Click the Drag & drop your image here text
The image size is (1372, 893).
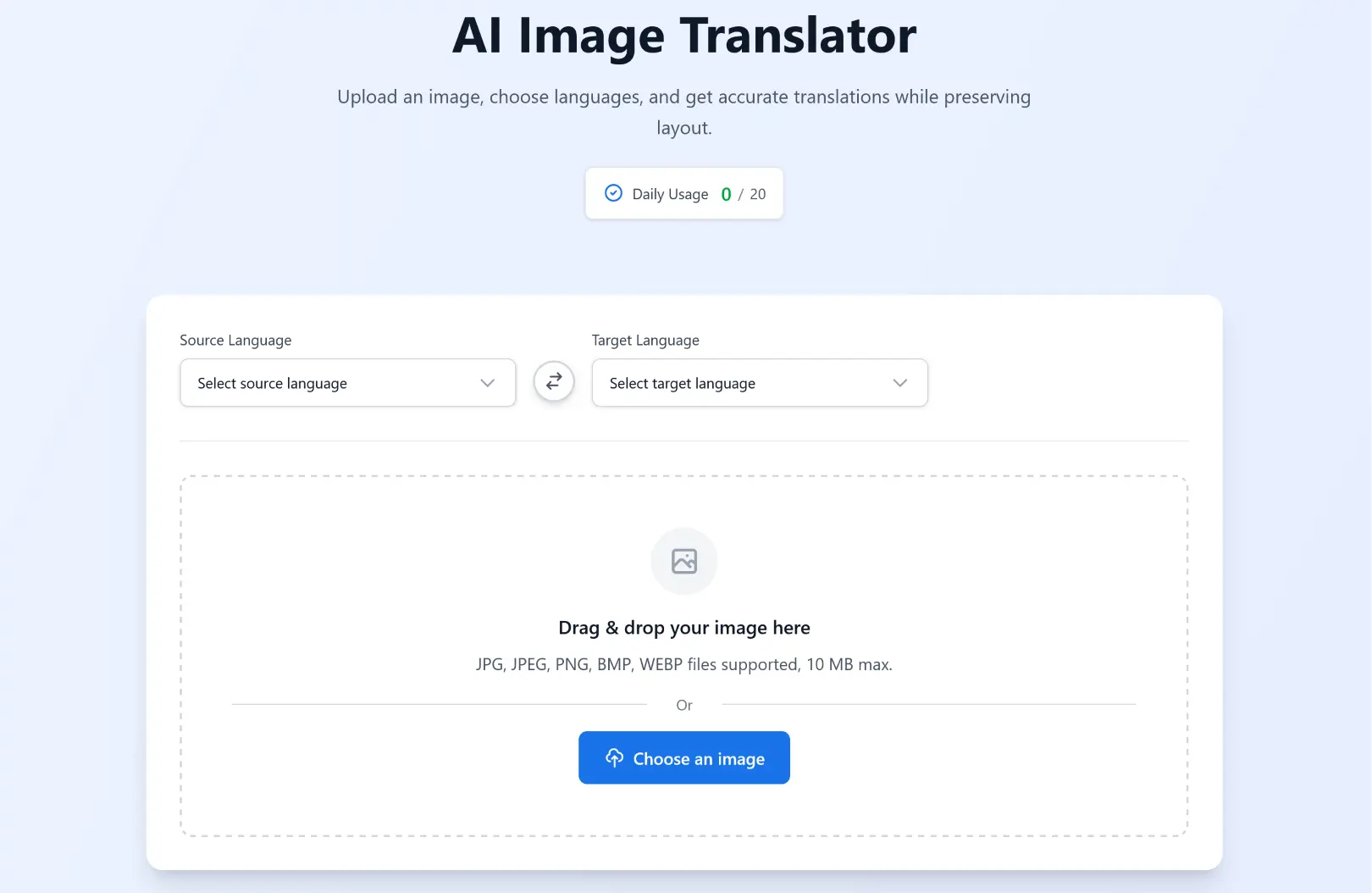click(684, 627)
